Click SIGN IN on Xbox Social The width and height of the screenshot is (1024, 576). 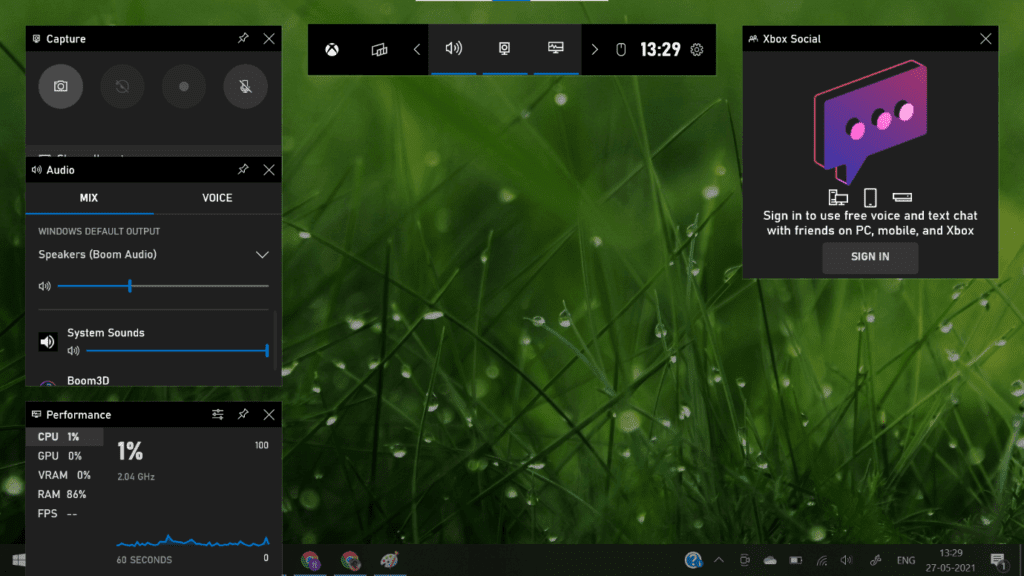(869, 257)
